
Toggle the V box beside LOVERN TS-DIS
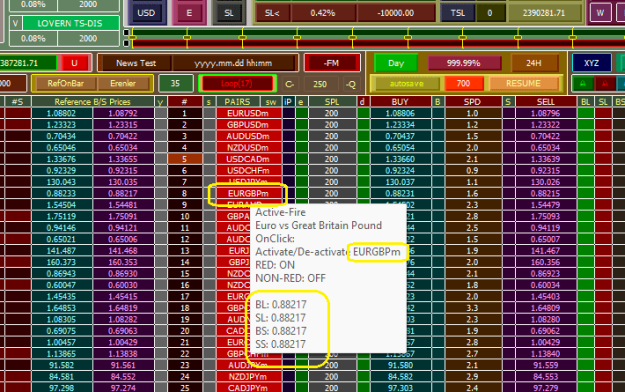(x=15, y=24)
